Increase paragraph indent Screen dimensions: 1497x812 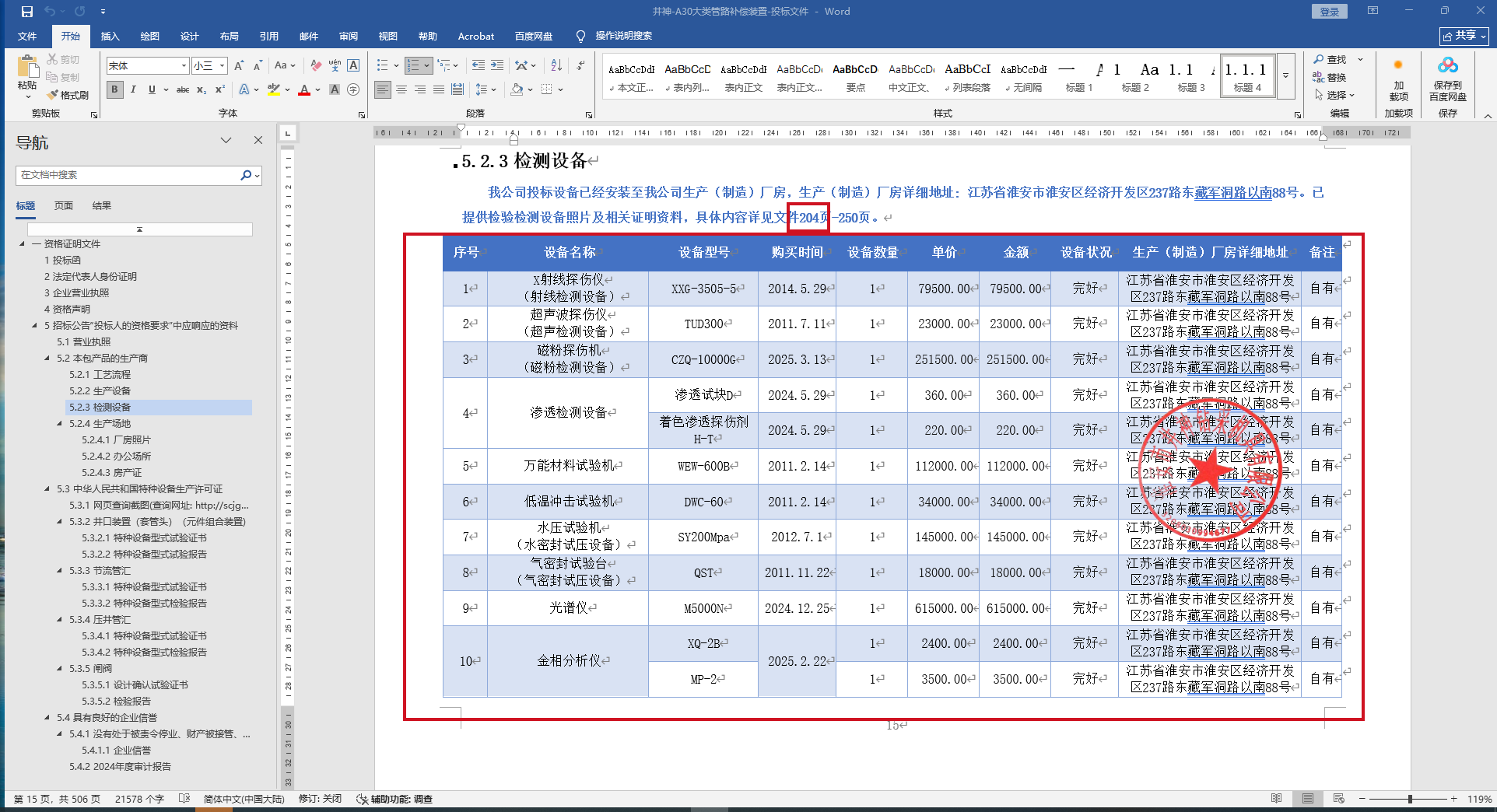[497, 66]
